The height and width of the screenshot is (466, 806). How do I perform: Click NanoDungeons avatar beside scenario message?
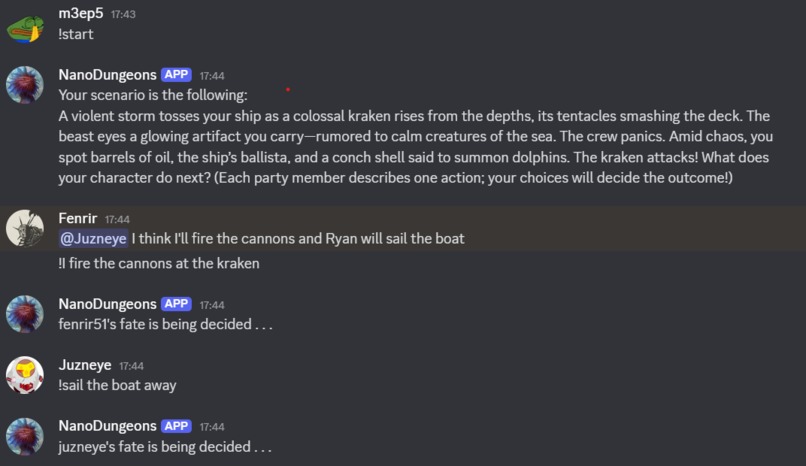tap(25, 85)
